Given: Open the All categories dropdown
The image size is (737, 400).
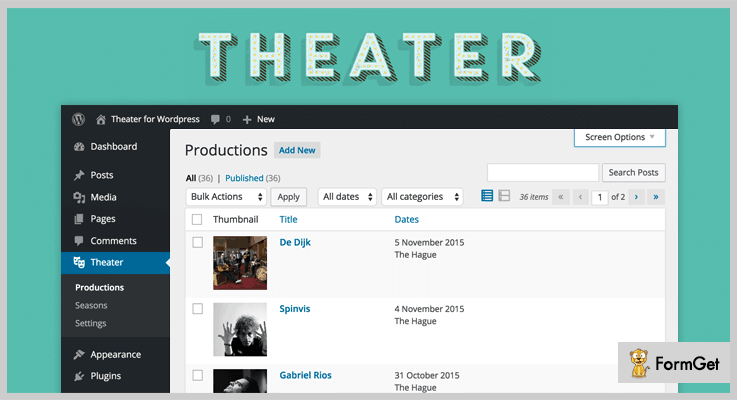Looking at the screenshot, I should [x=422, y=197].
